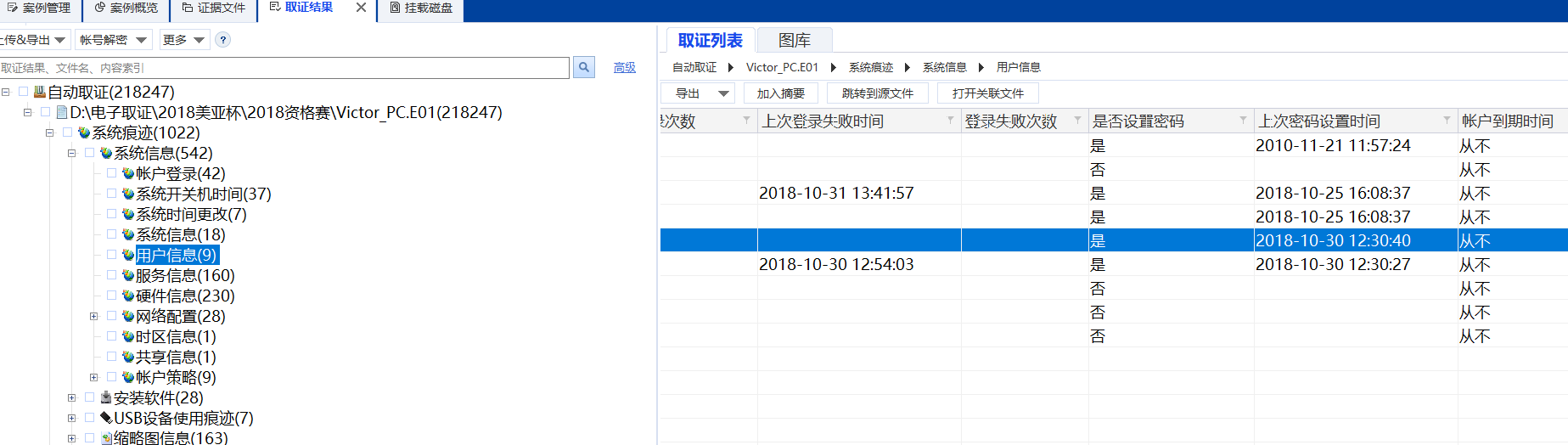The height and width of the screenshot is (445, 1568).
Task: Click the filter icon on 登录失败次数 column
Action: (1077, 121)
